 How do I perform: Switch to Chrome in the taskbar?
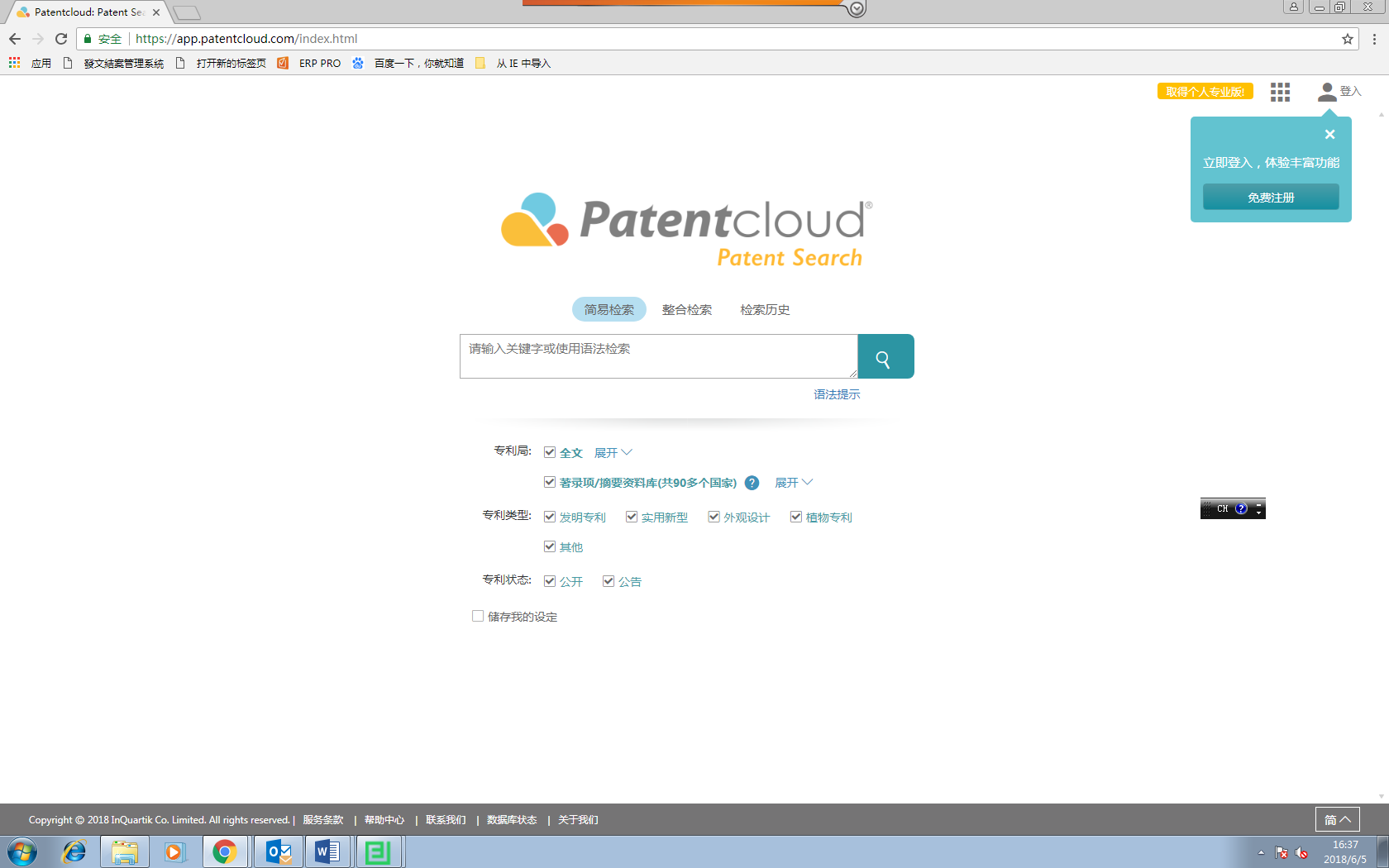point(225,851)
